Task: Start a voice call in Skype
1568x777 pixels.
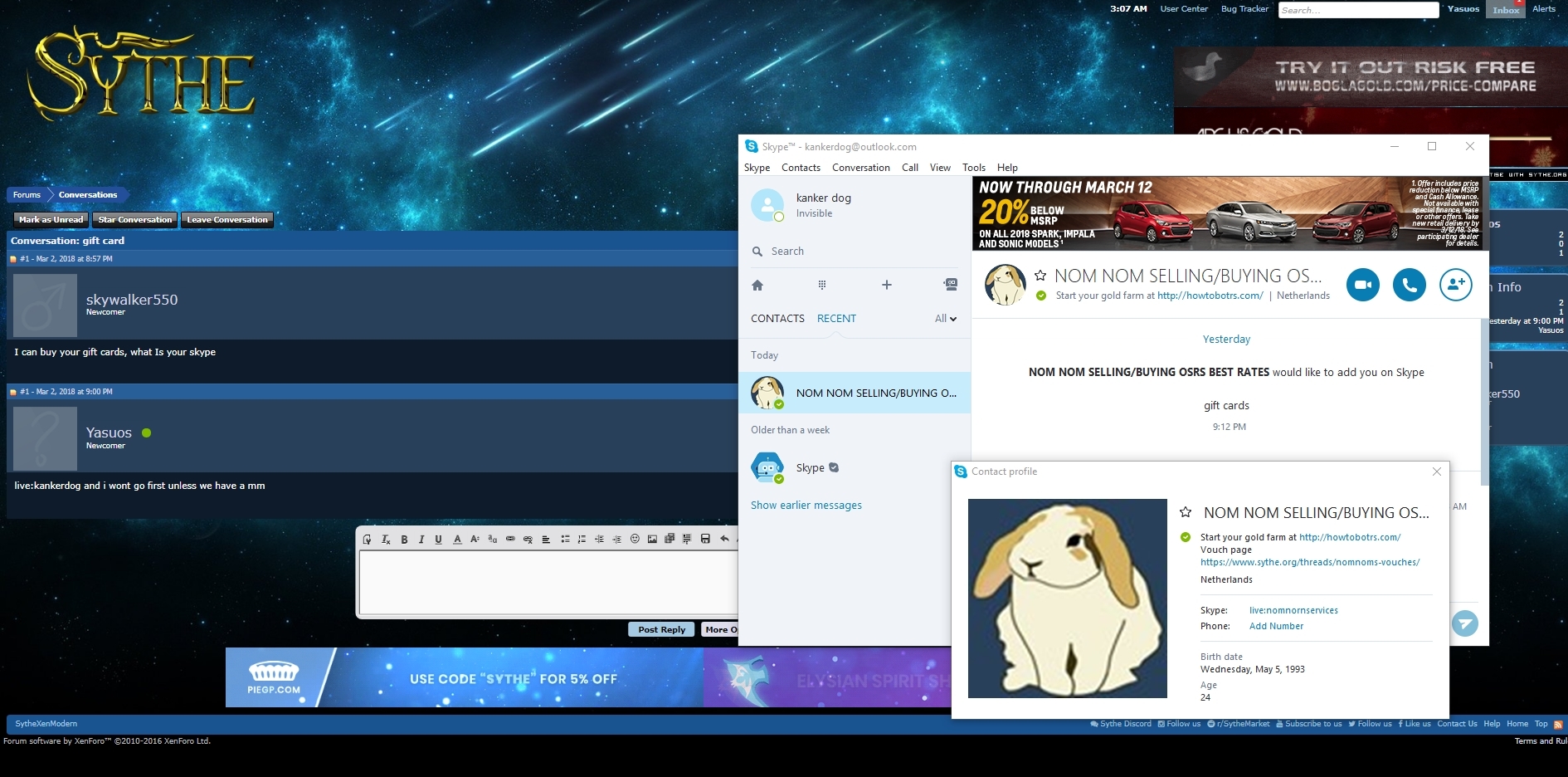Action: pos(1409,285)
